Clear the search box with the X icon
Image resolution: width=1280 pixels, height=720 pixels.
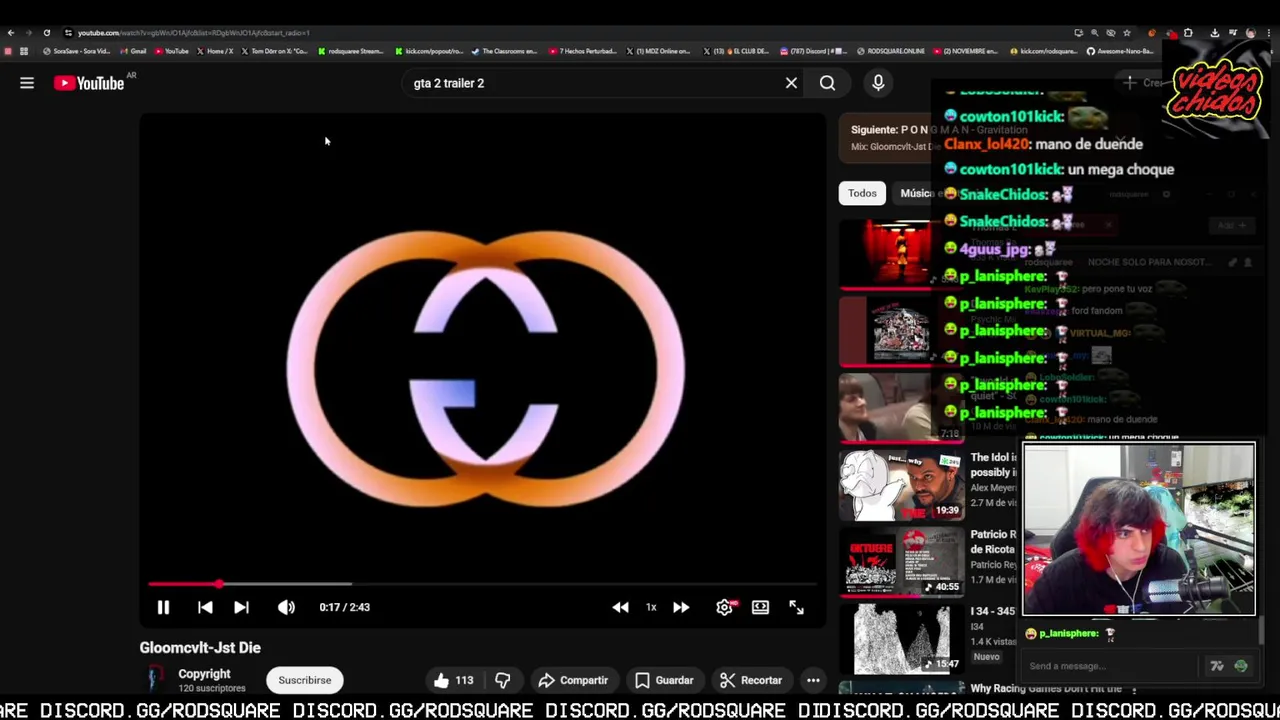coord(791,83)
